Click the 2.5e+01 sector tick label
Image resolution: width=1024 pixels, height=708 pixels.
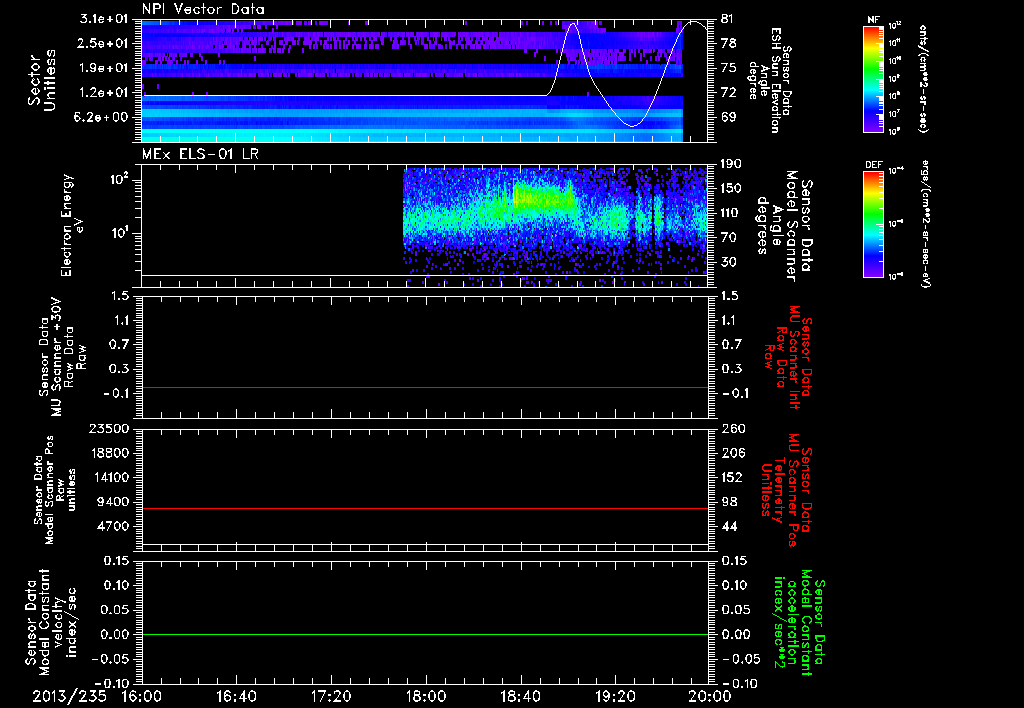tap(104, 43)
